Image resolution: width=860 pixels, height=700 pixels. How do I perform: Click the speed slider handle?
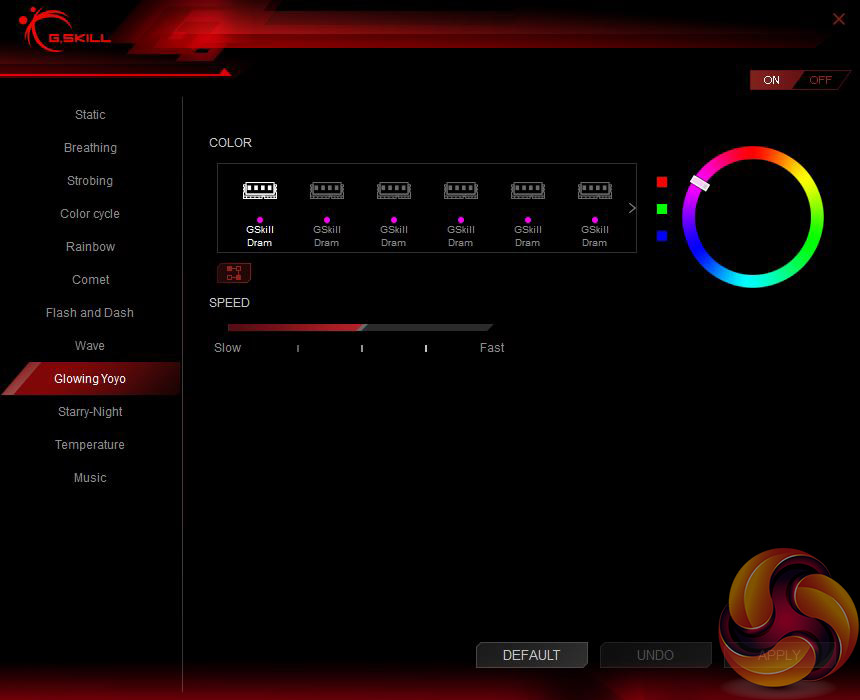coord(363,328)
